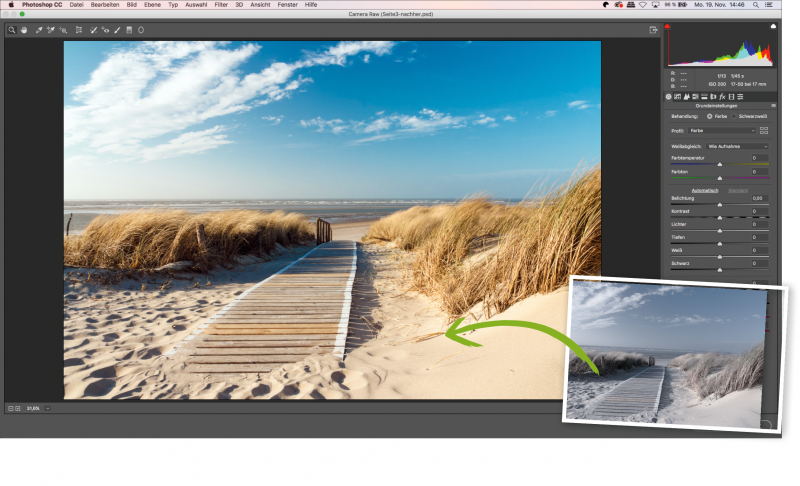Viewport: 800px width, 486px height.
Task: Select the Radial Filter tool
Action: [141, 30]
